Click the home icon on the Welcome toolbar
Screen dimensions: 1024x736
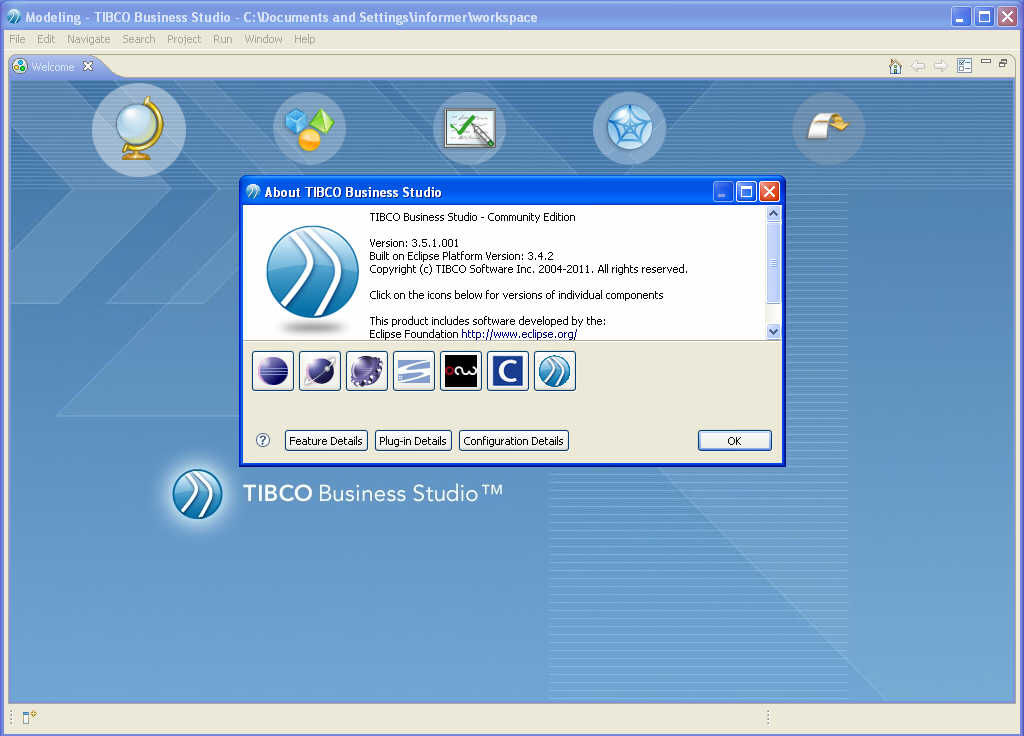(x=894, y=65)
